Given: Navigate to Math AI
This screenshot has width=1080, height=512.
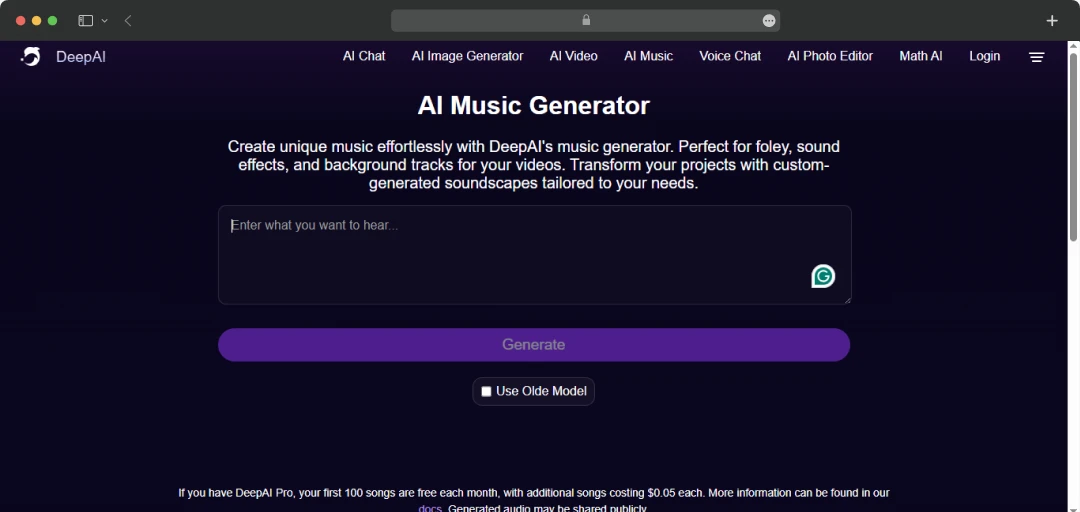Looking at the screenshot, I should 921,57.
